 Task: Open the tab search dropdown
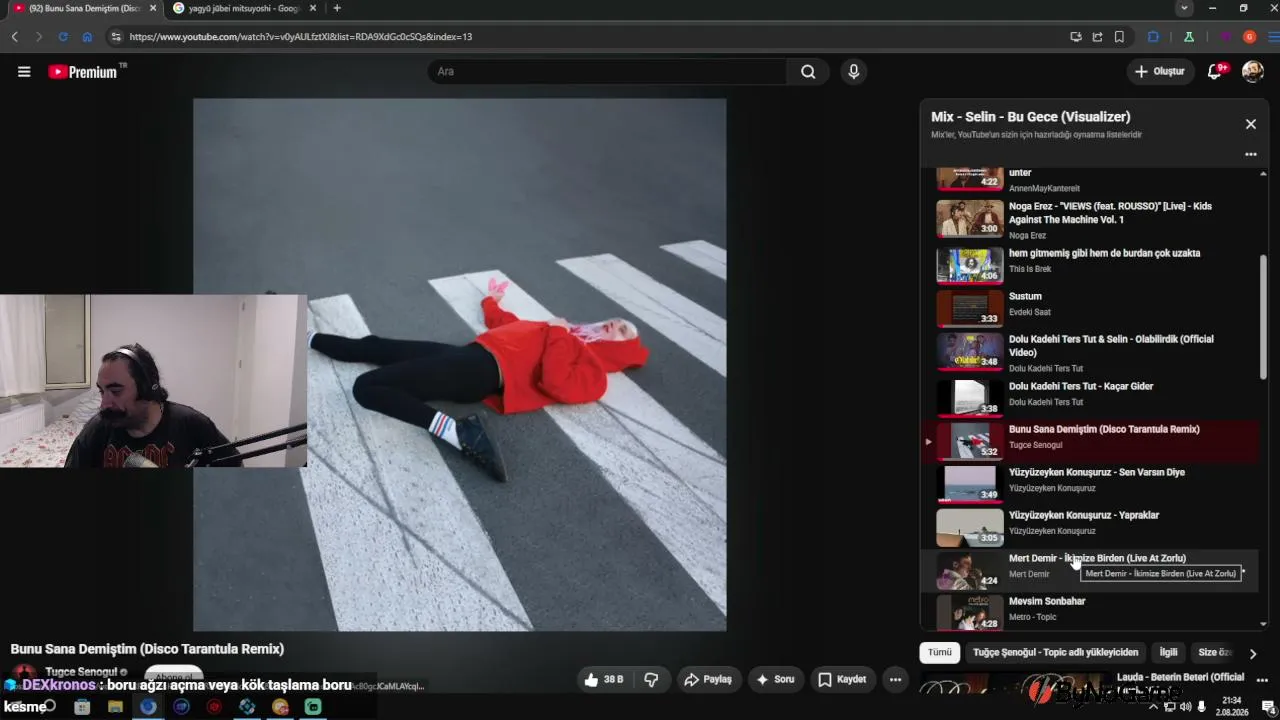(x=1185, y=8)
